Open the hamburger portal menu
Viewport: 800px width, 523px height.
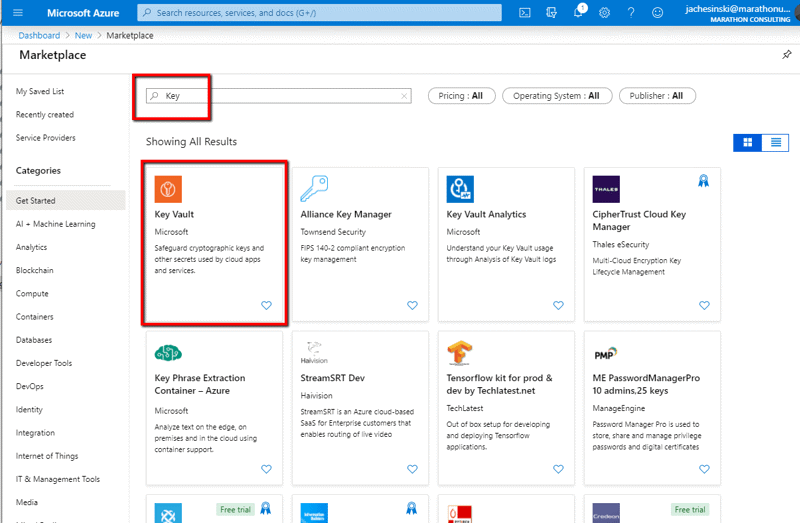coord(18,13)
